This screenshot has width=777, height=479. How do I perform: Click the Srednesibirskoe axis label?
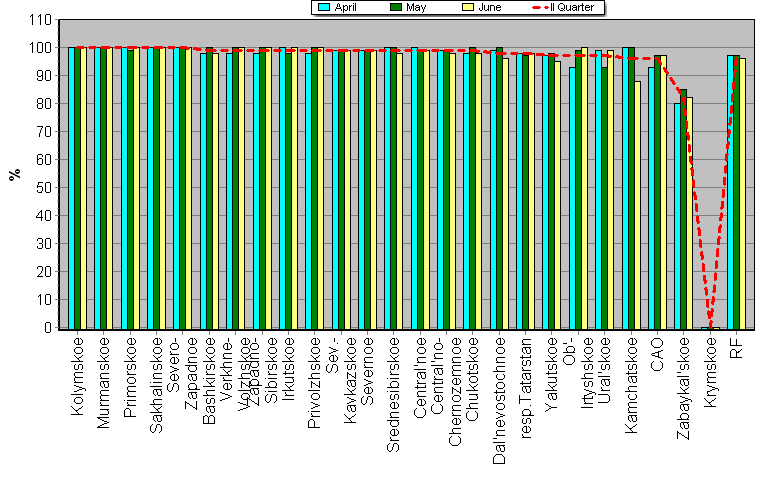click(393, 394)
